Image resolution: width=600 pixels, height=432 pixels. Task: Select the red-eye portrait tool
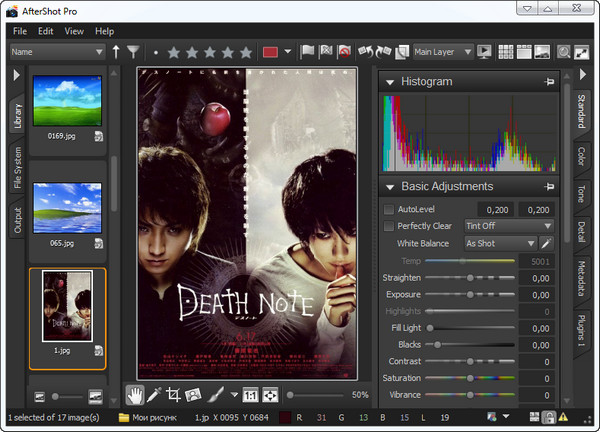(193, 395)
